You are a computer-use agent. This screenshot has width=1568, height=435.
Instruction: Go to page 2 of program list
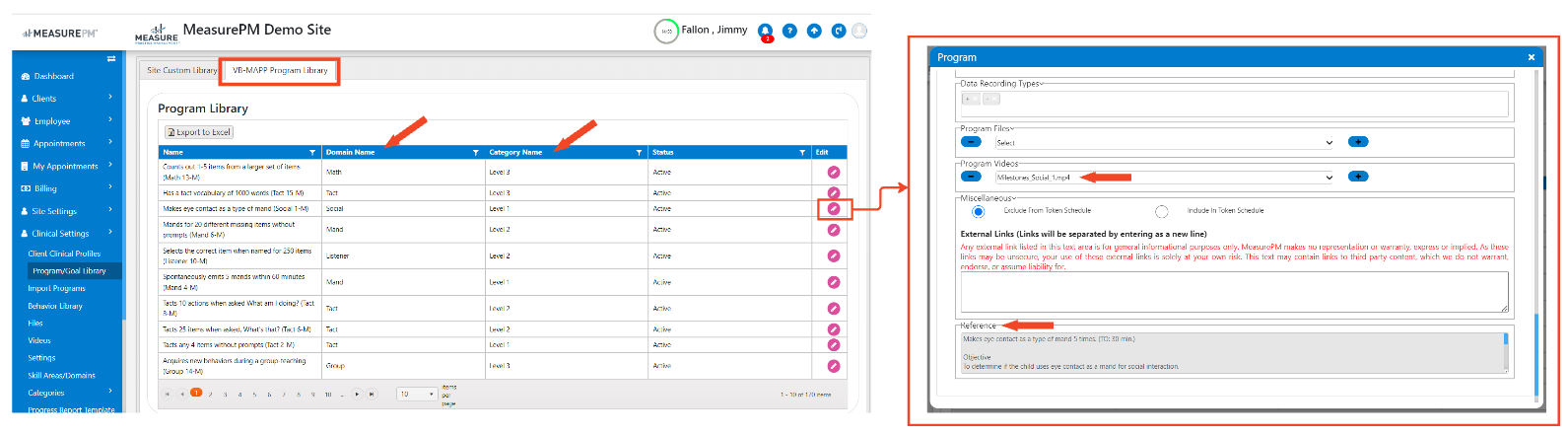click(210, 394)
